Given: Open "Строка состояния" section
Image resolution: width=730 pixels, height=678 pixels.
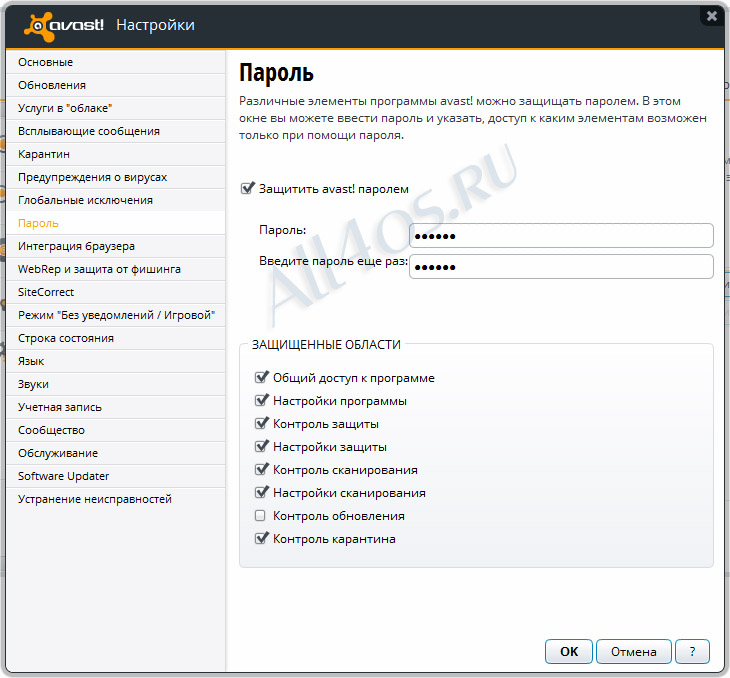Looking at the screenshot, I should coord(116,338).
